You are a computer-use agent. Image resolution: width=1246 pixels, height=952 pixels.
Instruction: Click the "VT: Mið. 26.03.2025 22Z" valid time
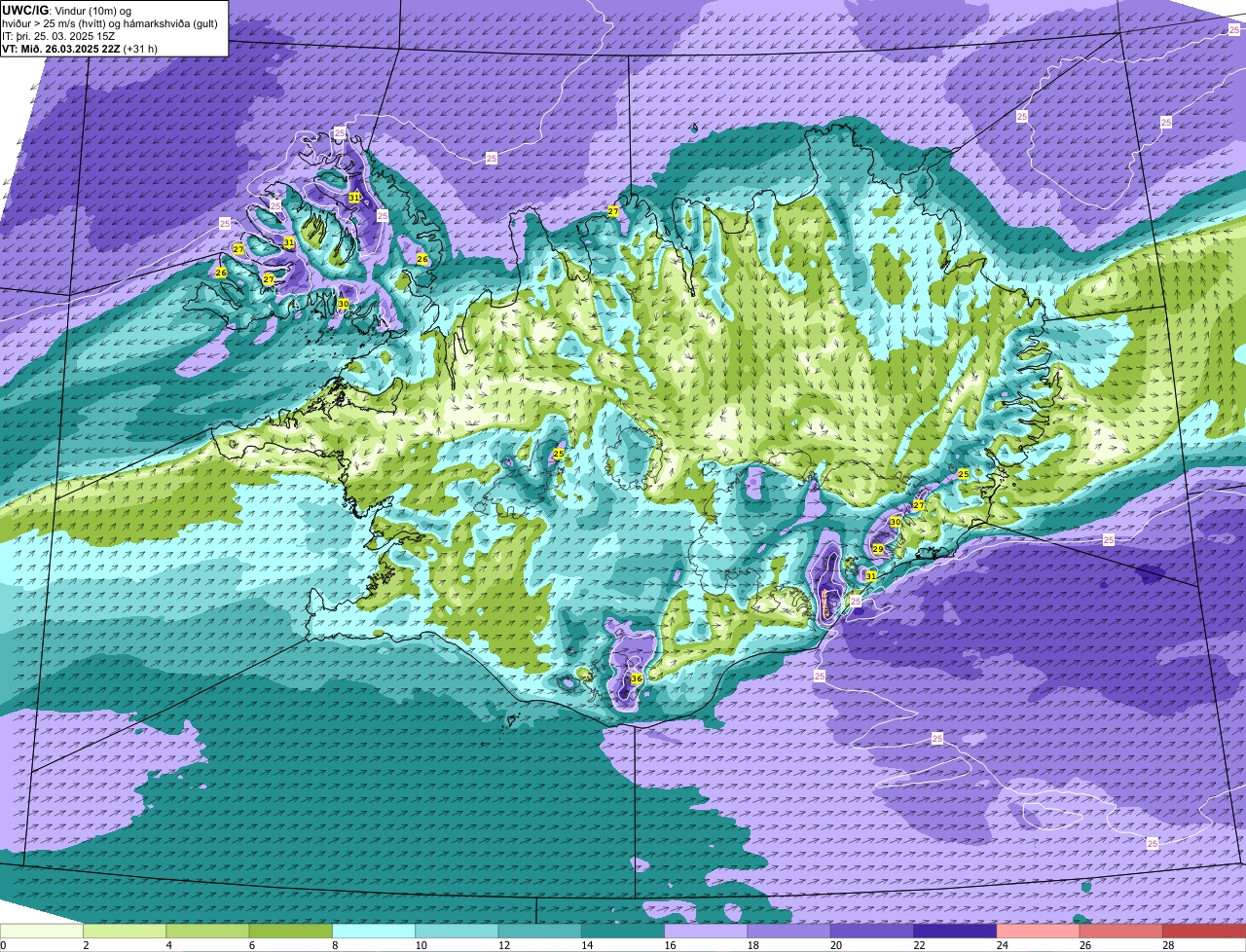click(61, 49)
